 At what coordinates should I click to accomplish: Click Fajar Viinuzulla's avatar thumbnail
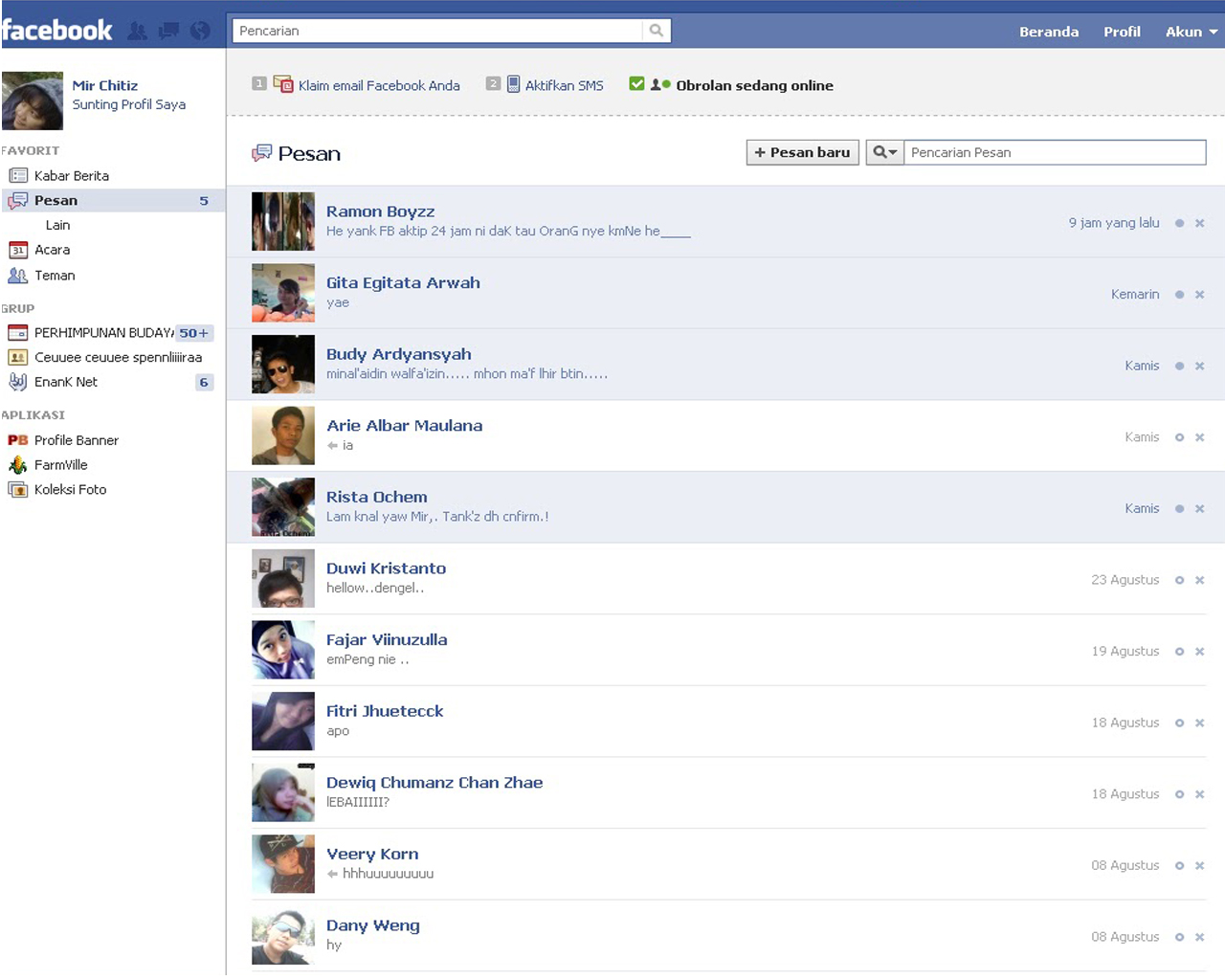pyautogui.click(x=283, y=650)
